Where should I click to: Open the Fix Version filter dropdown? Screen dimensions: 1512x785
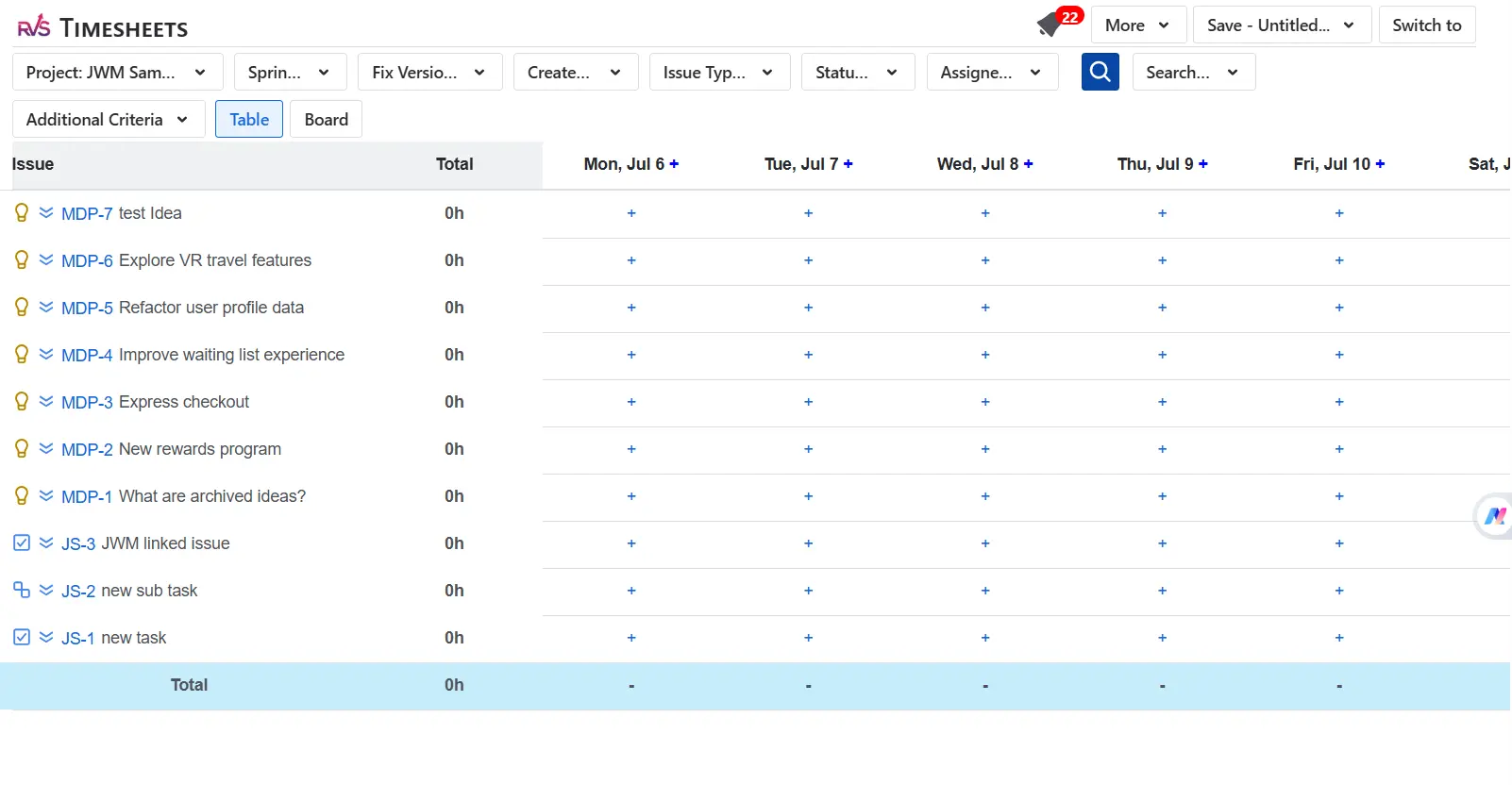pyautogui.click(x=430, y=72)
